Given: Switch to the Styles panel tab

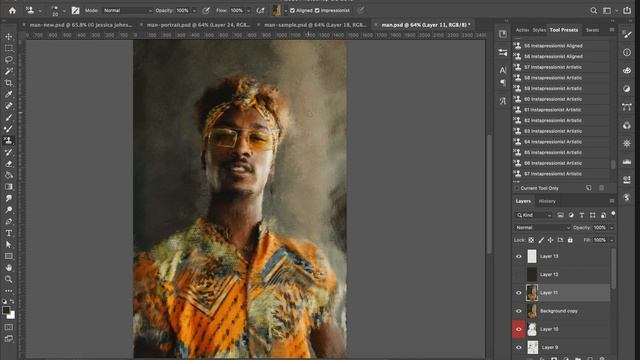Looking at the screenshot, I should (539, 30).
